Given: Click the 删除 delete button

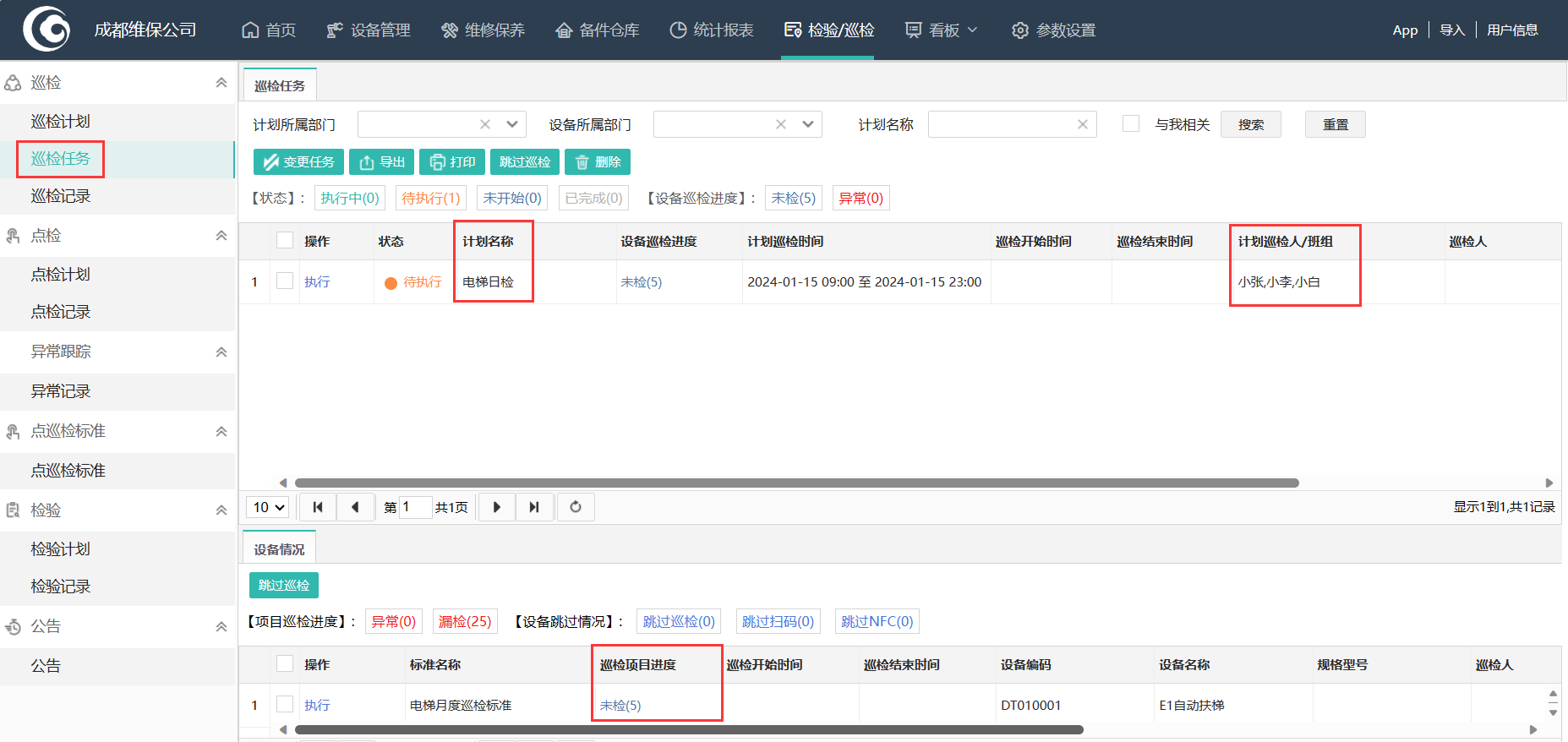Looking at the screenshot, I should tap(598, 162).
